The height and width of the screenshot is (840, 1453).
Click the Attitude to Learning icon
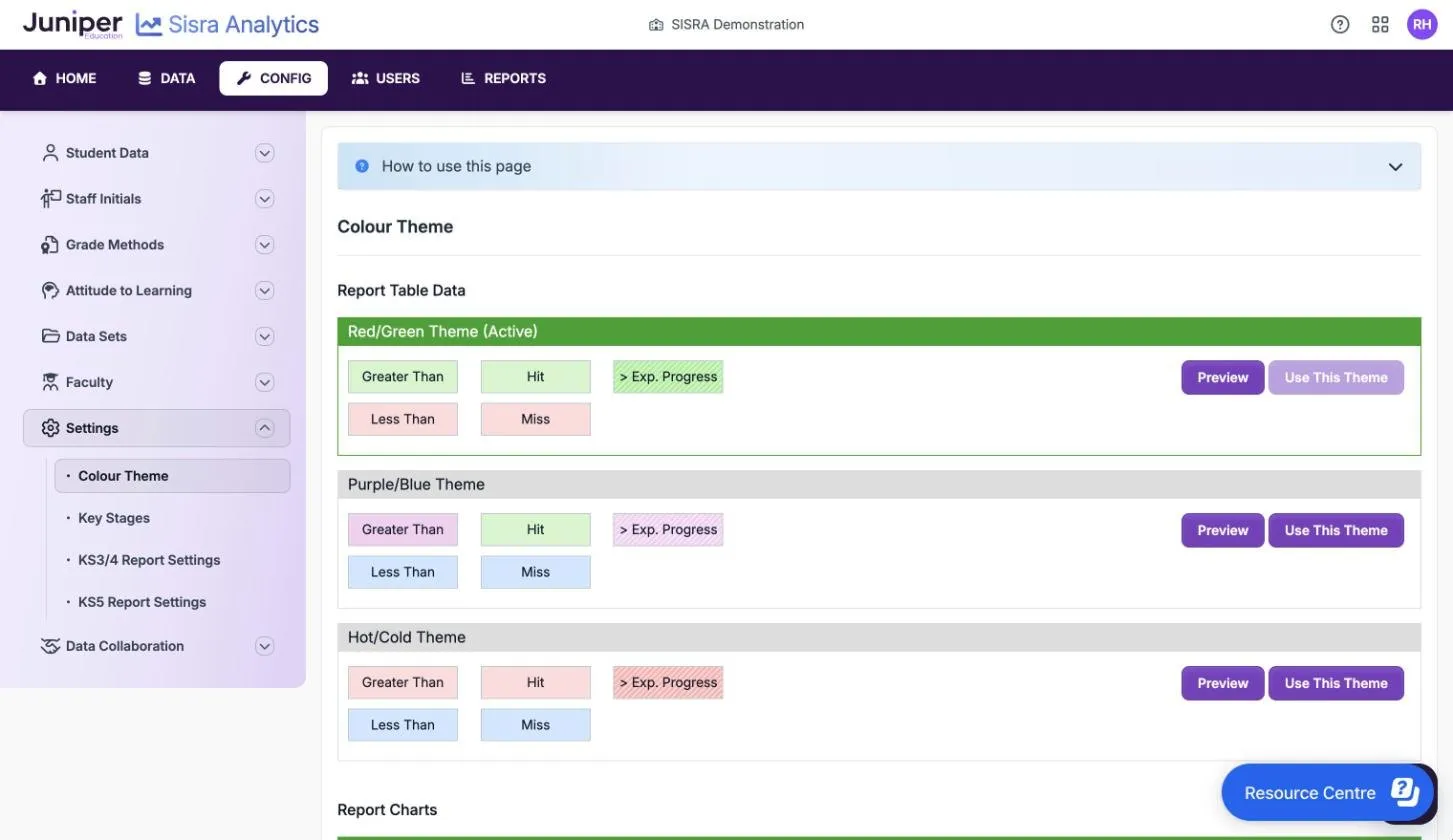(x=50, y=291)
